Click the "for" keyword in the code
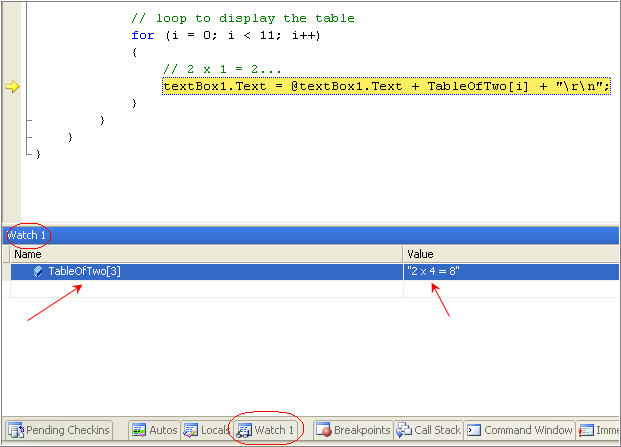621x447 pixels. 143,35
